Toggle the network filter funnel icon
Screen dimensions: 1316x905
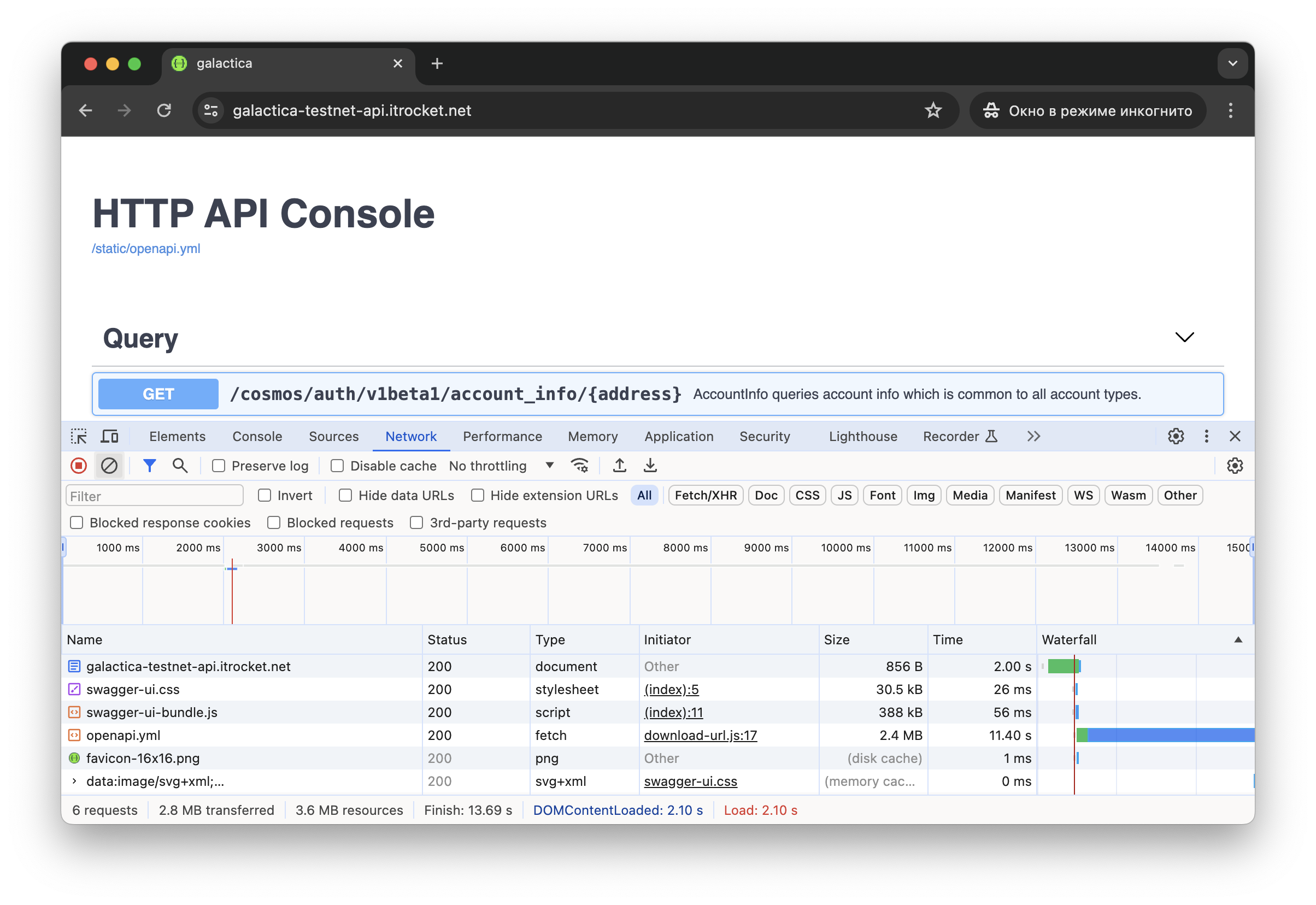[149, 466]
